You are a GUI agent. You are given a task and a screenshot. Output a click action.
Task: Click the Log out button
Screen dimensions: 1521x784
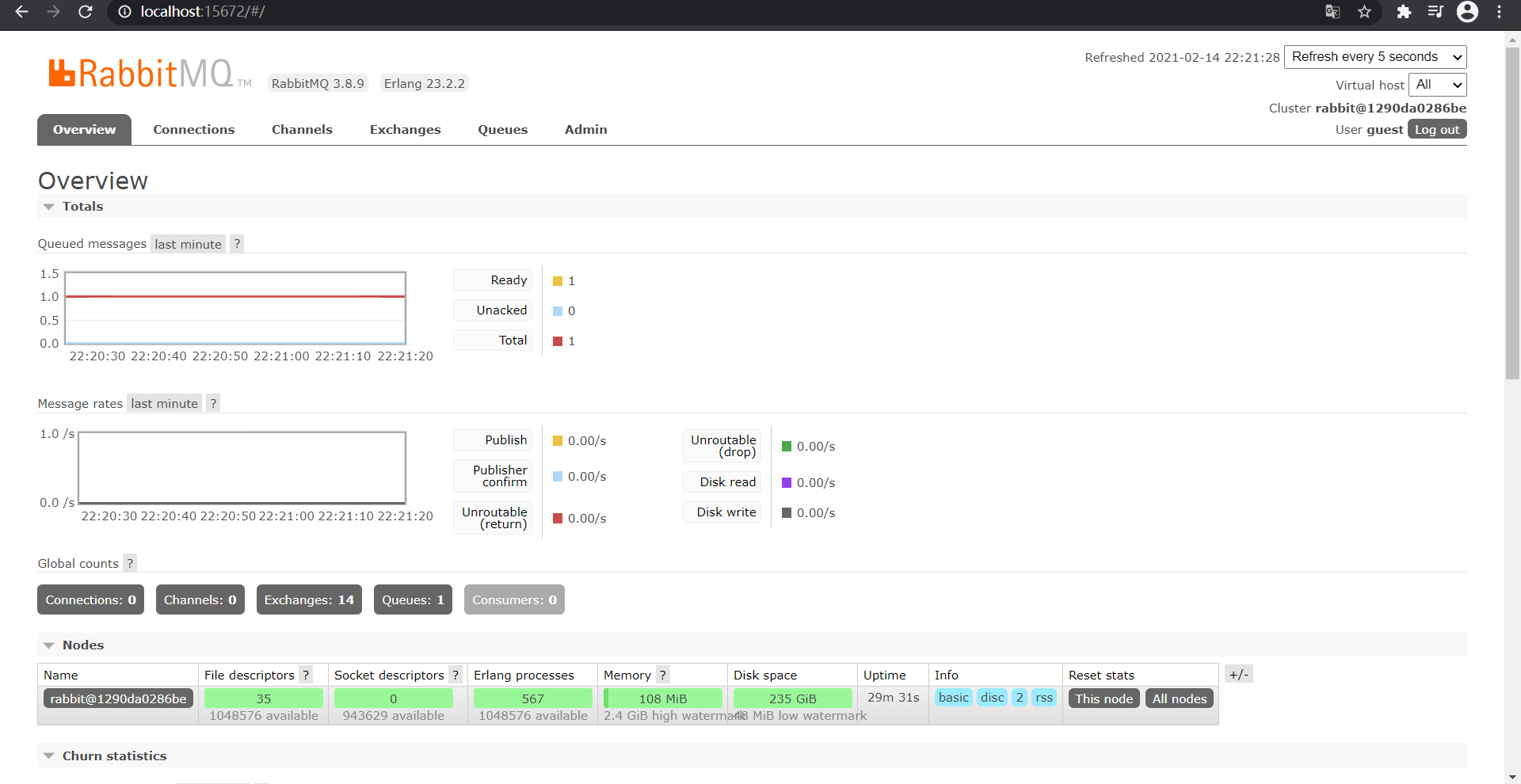tap(1437, 129)
